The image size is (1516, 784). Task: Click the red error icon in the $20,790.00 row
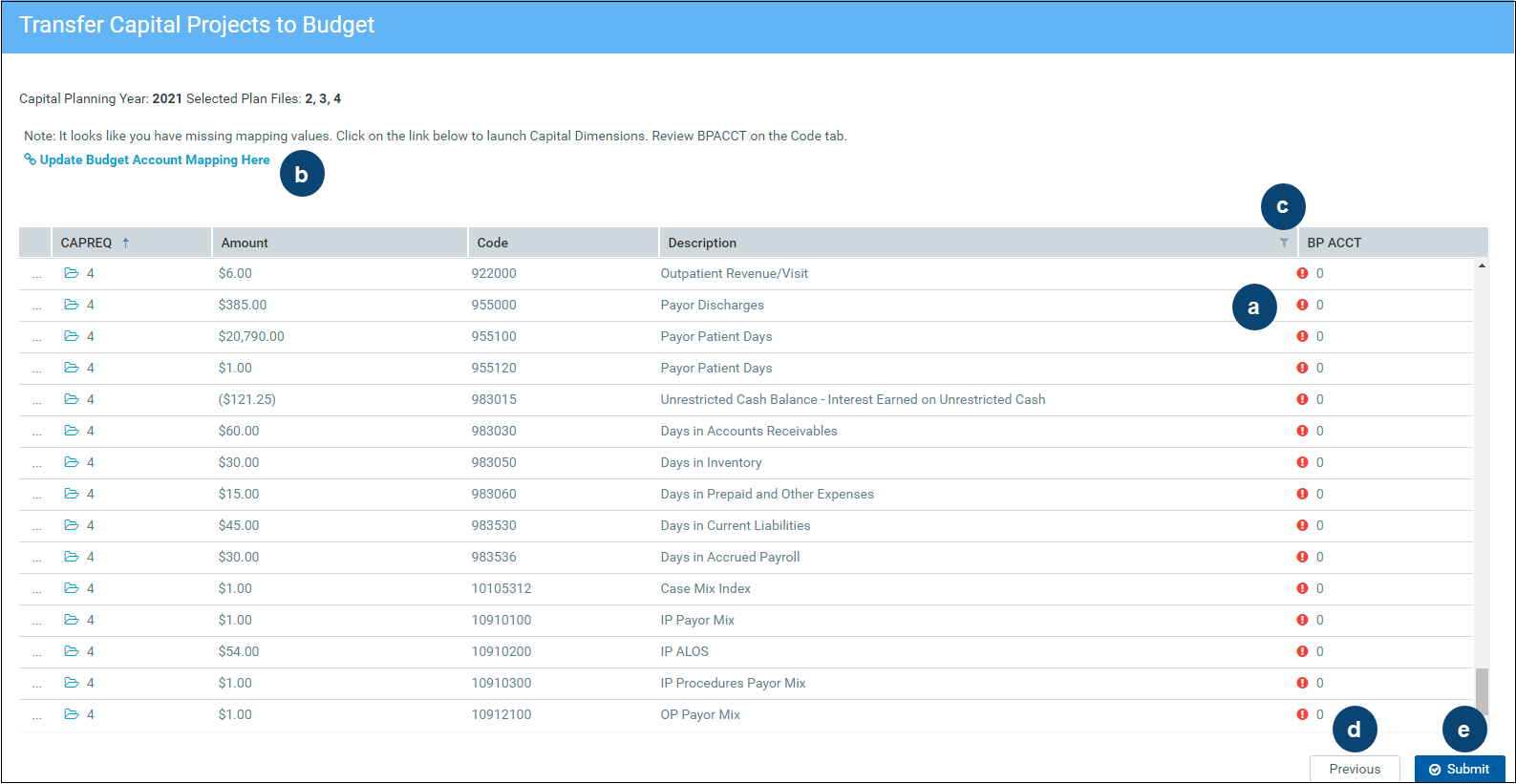(x=1302, y=336)
